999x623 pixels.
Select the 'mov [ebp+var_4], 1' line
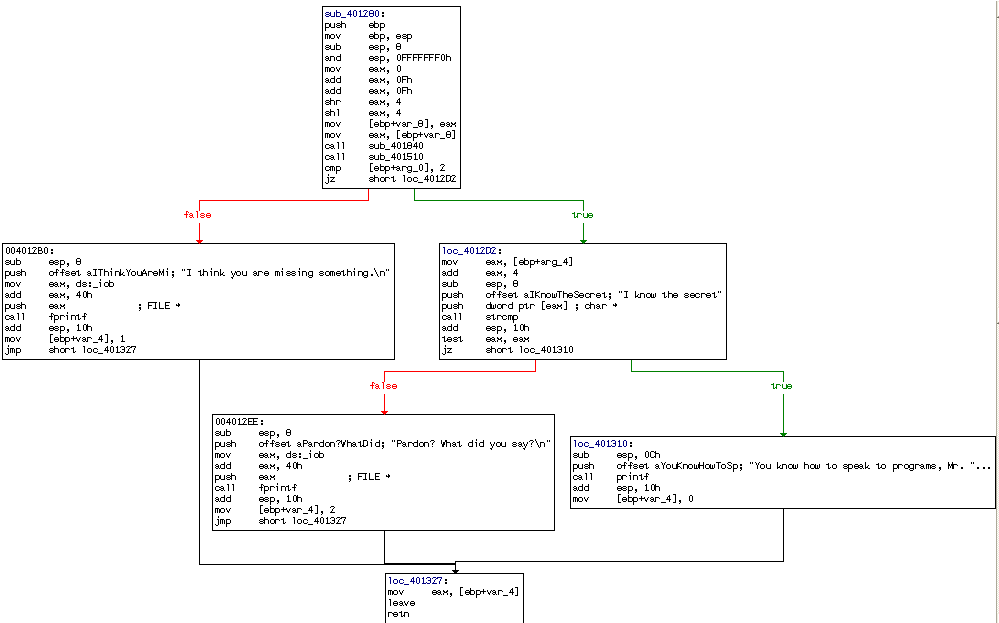pos(65,339)
